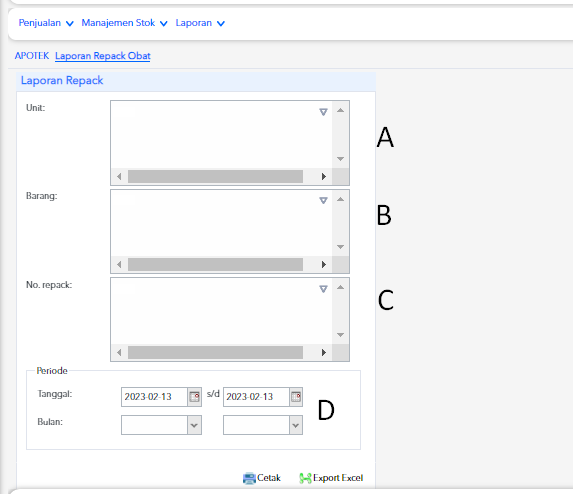The width and height of the screenshot is (573, 494).
Task: Click the APOTEK breadcrumb link
Action: tap(32, 56)
